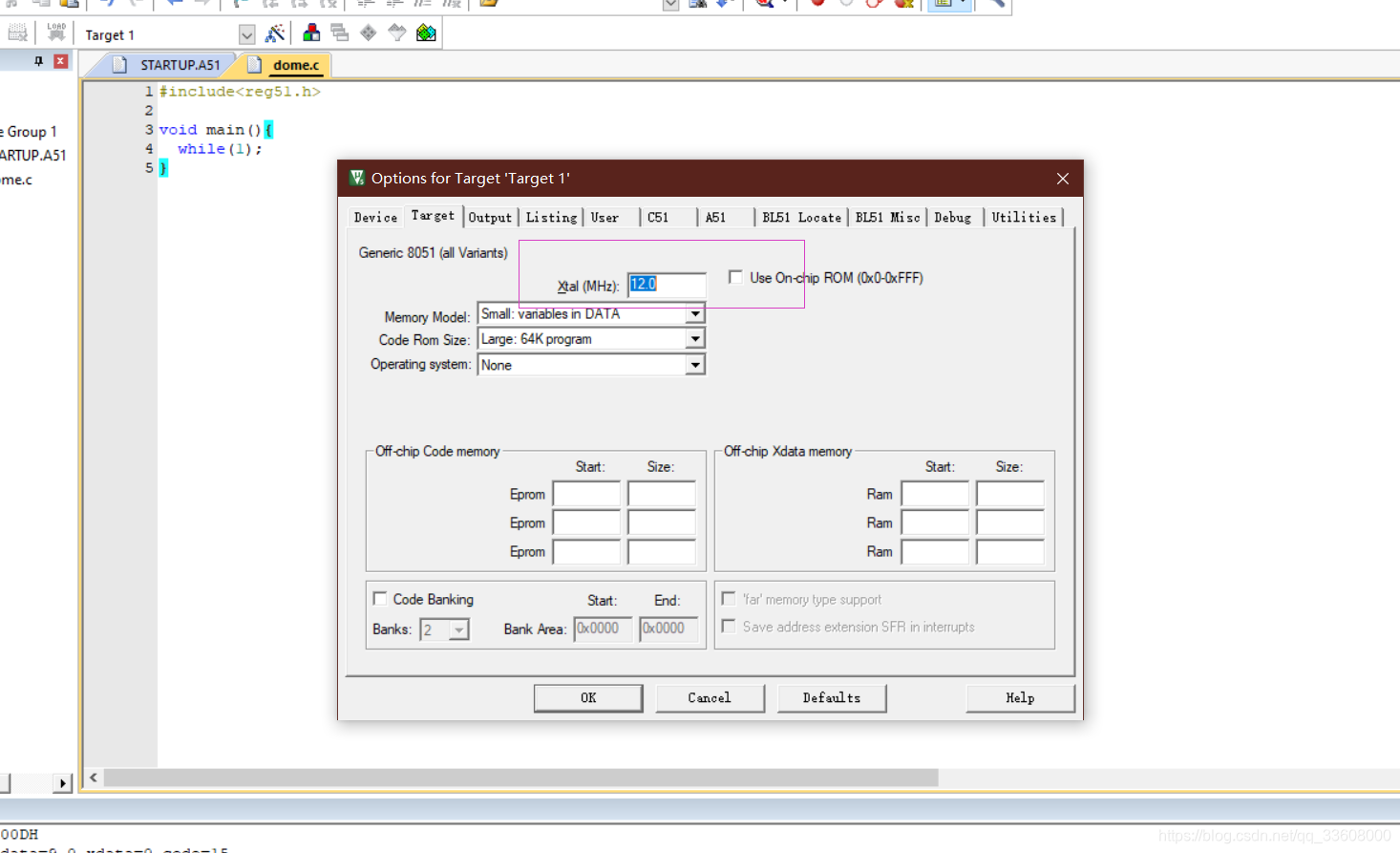Open the Banks count dropdown
1400x853 pixels.
(x=459, y=629)
